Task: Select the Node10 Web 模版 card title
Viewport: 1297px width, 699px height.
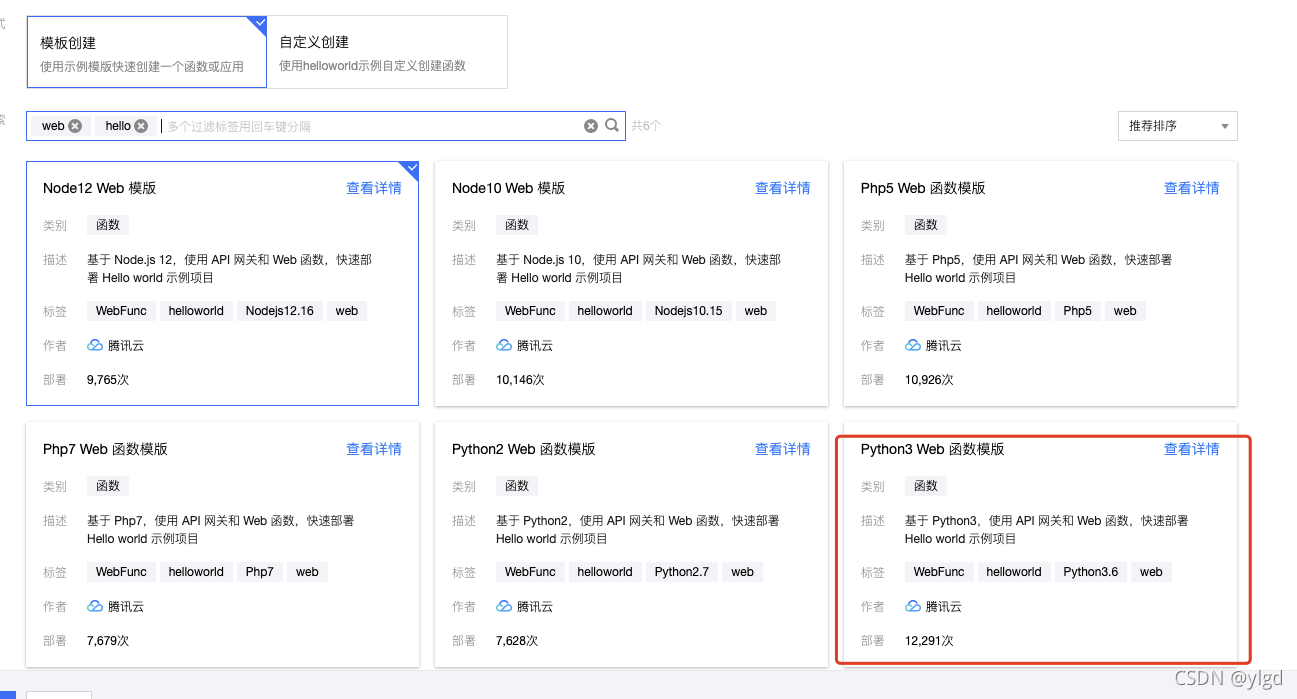Action: point(509,188)
